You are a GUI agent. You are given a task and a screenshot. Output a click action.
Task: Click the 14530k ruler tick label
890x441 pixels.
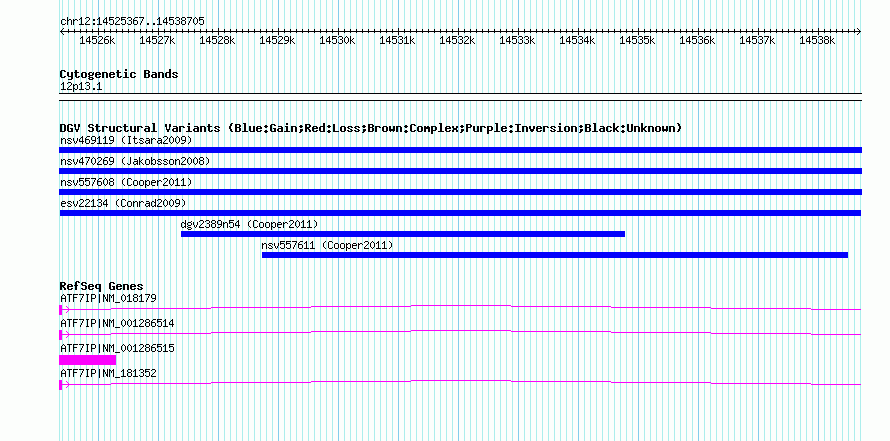pos(337,40)
